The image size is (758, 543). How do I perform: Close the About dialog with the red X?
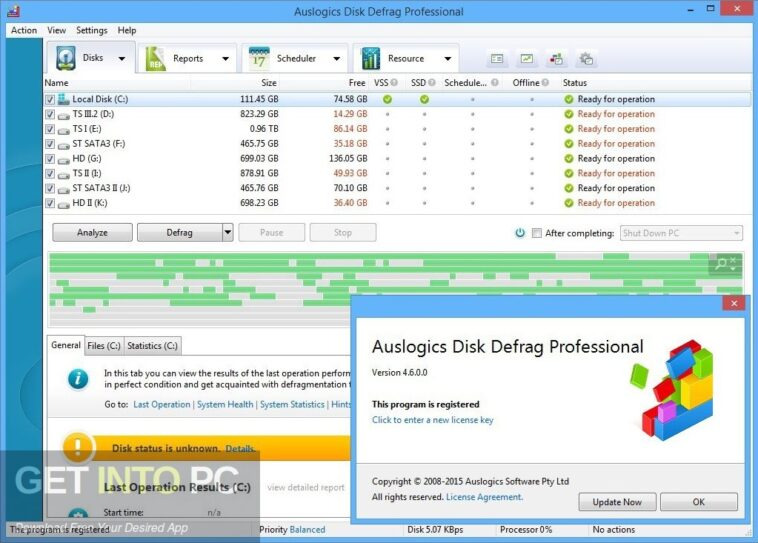pos(734,303)
